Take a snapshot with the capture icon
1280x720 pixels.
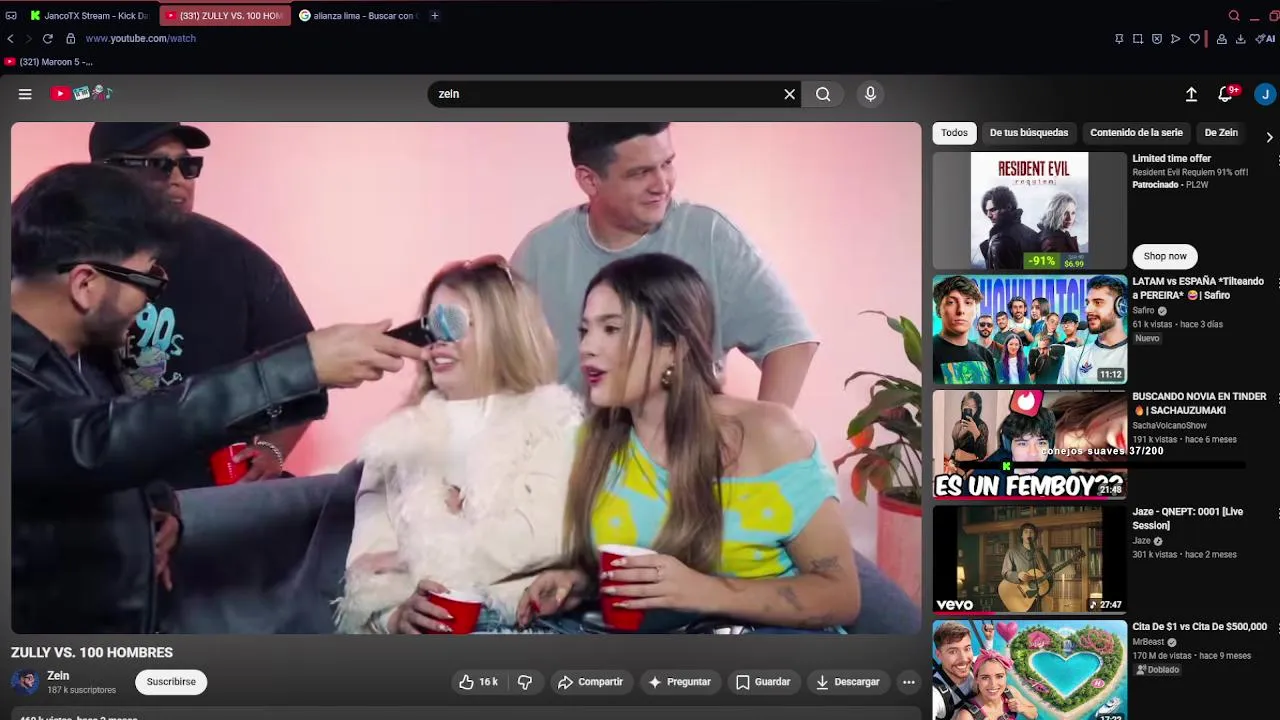pos(1138,39)
